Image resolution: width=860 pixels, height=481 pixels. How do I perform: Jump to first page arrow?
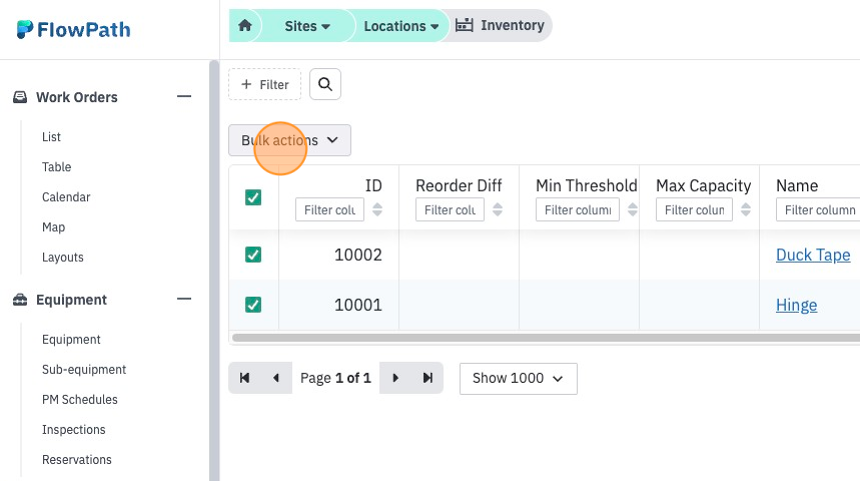245,378
